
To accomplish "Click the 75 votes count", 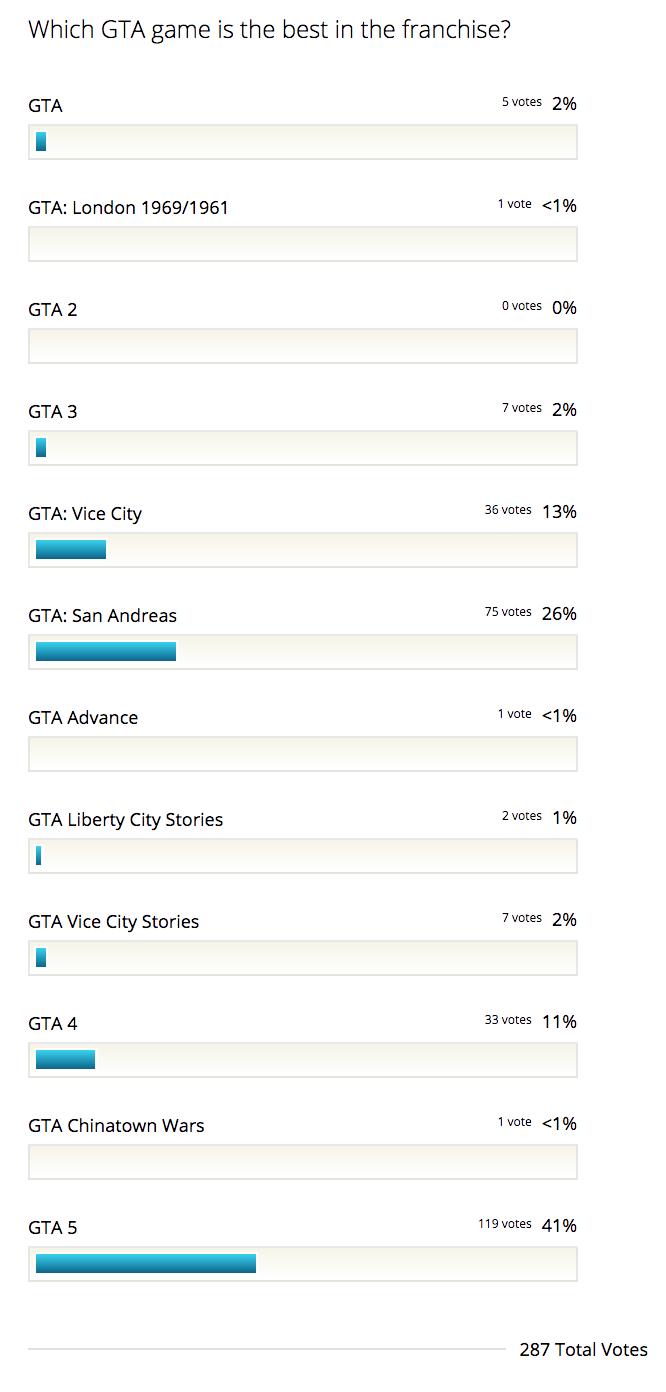I will 508,612.
